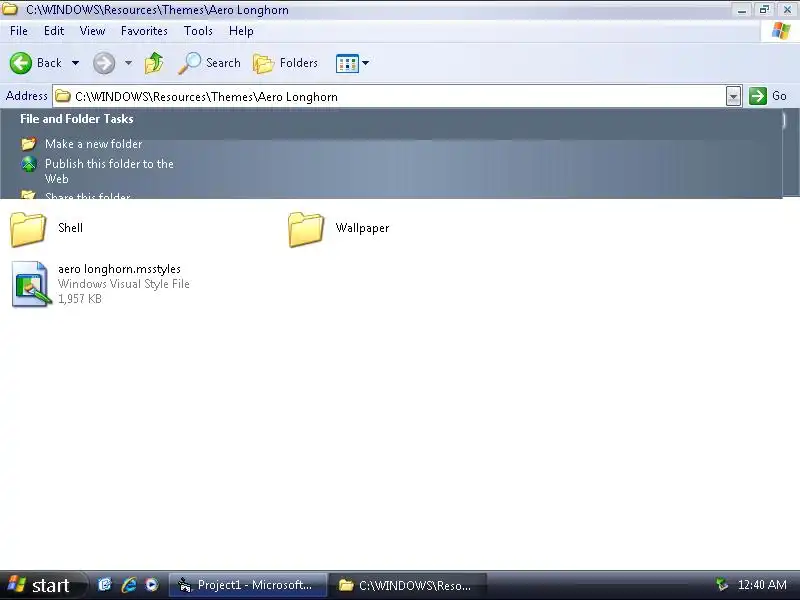
Task: Launch Windows Media Player quick launch icon
Action: pos(152,584)
